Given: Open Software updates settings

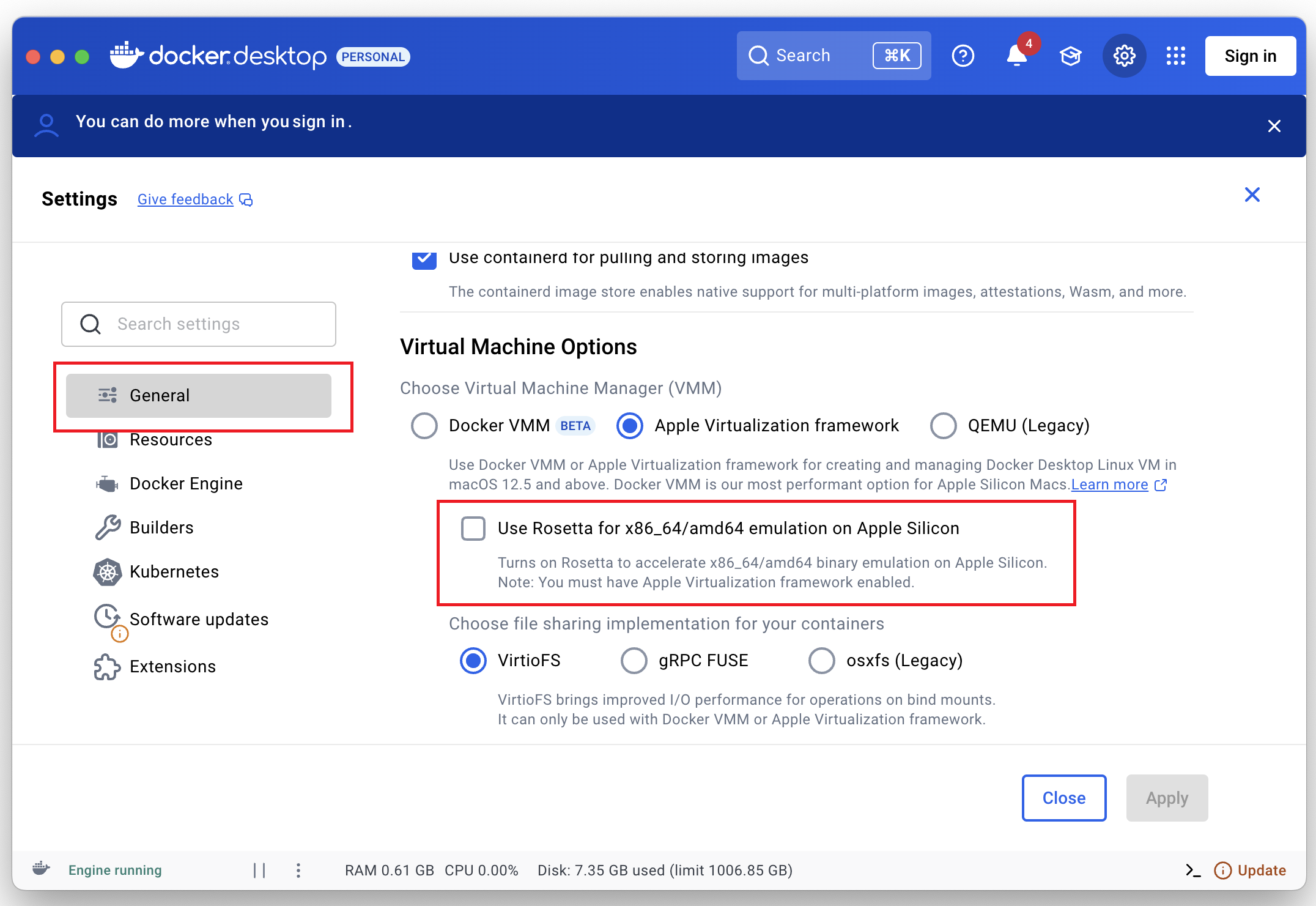Looking at the screenshot, I should click(x=199, y=619).
